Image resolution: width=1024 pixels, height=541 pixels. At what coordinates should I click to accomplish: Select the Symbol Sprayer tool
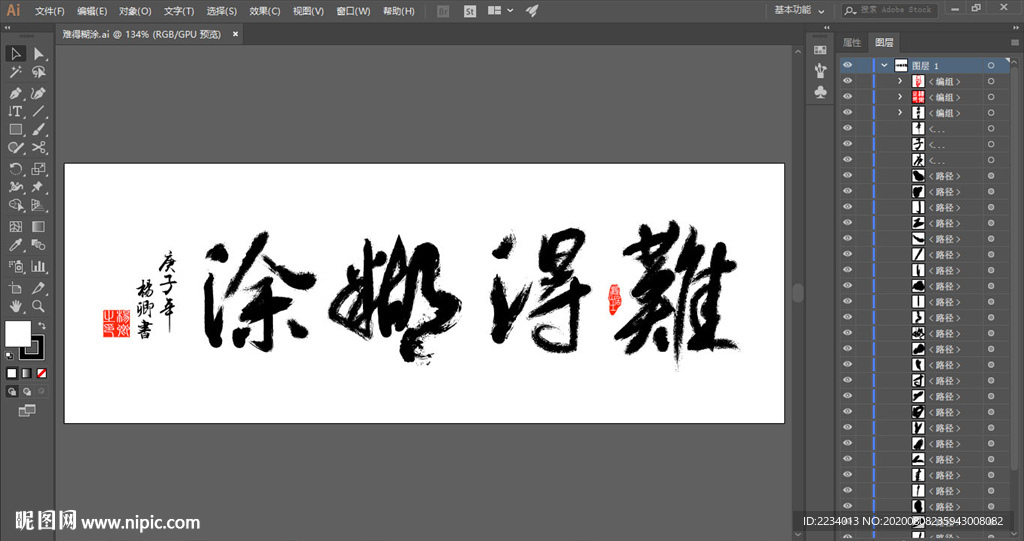pyautogui.click(x=16, y=266)
